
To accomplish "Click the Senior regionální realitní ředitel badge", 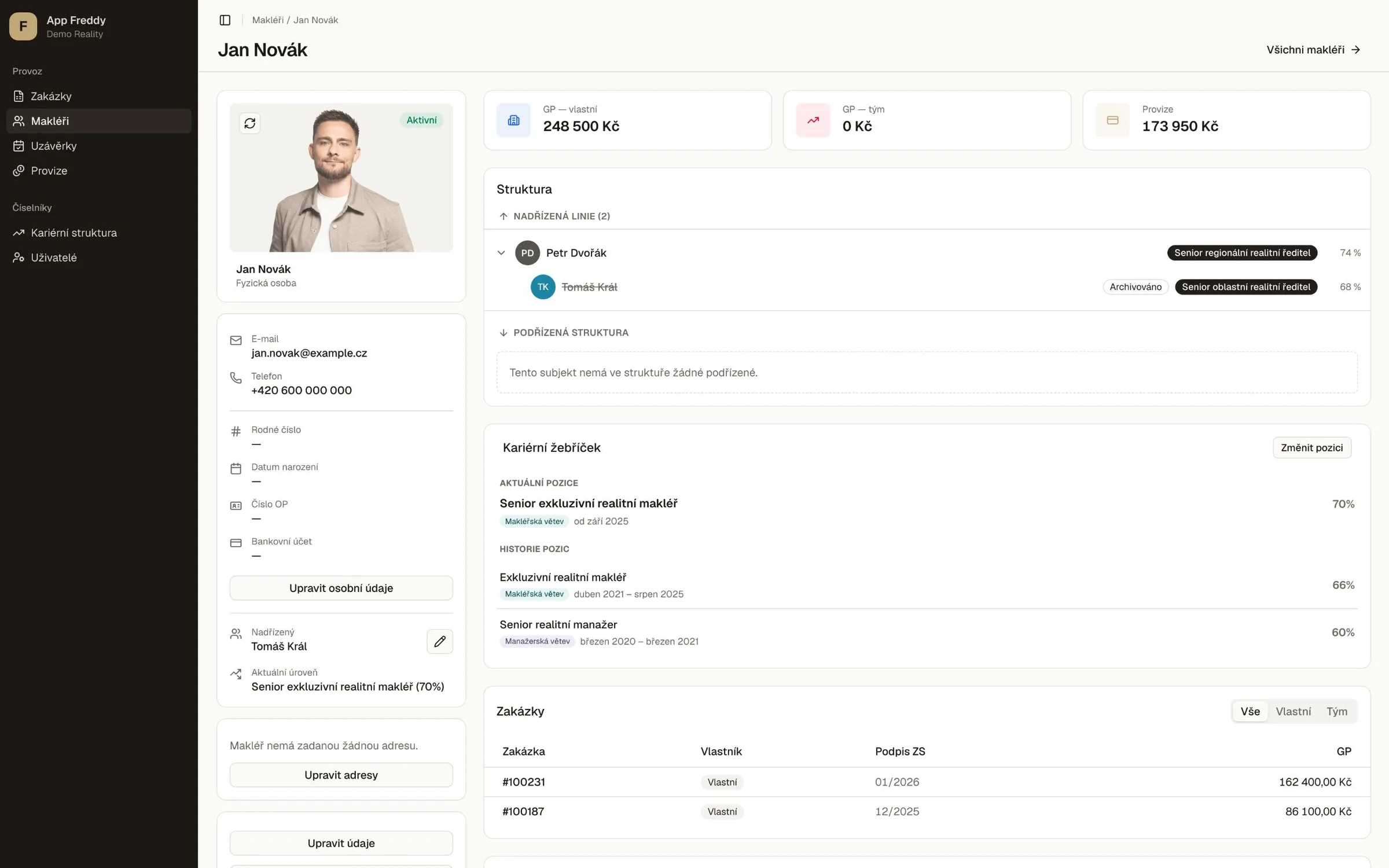I will pos(1242,253).
